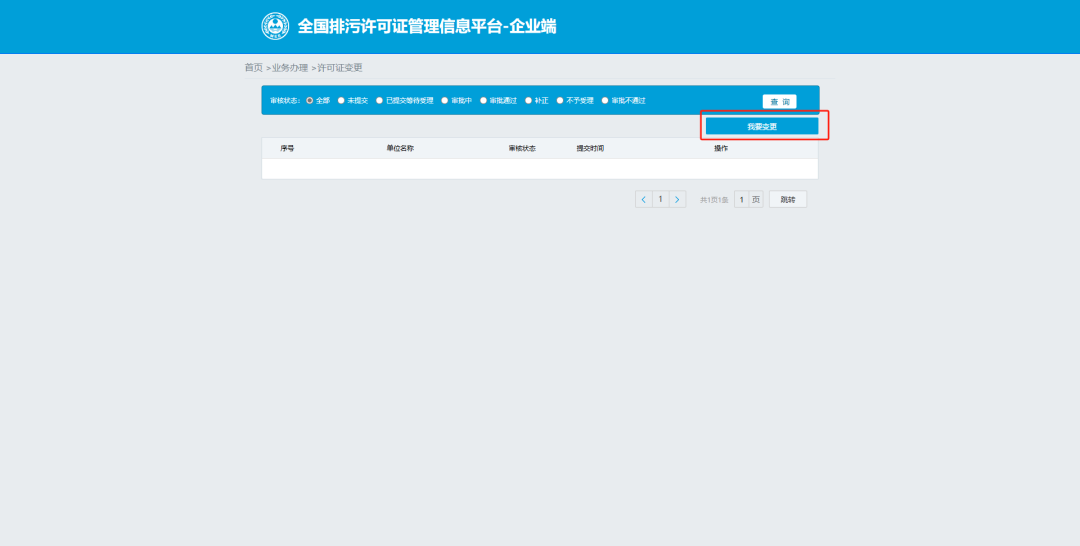
Task: Filter by 审批中 status
Action: [445, 101]
